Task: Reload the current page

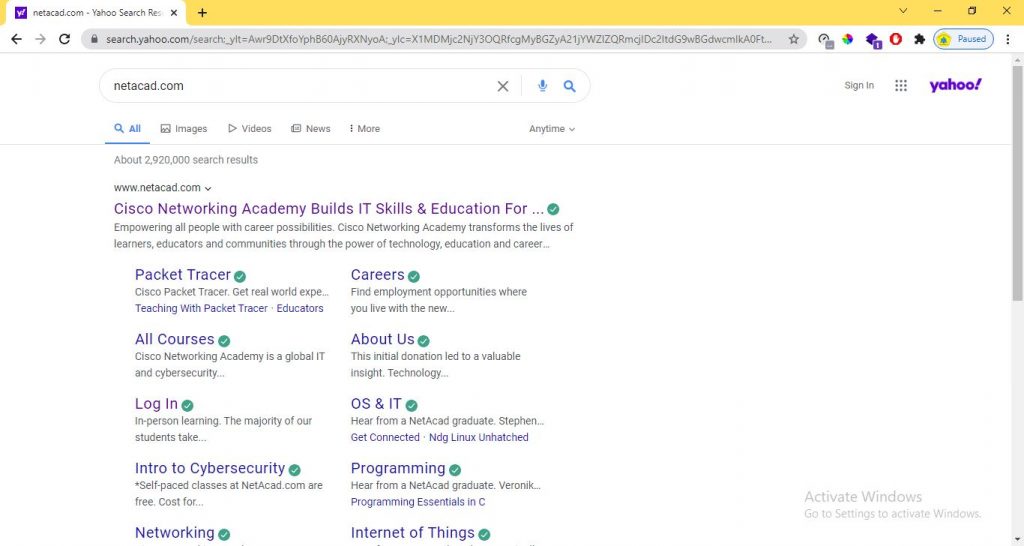Action: [x=64, y=39]
